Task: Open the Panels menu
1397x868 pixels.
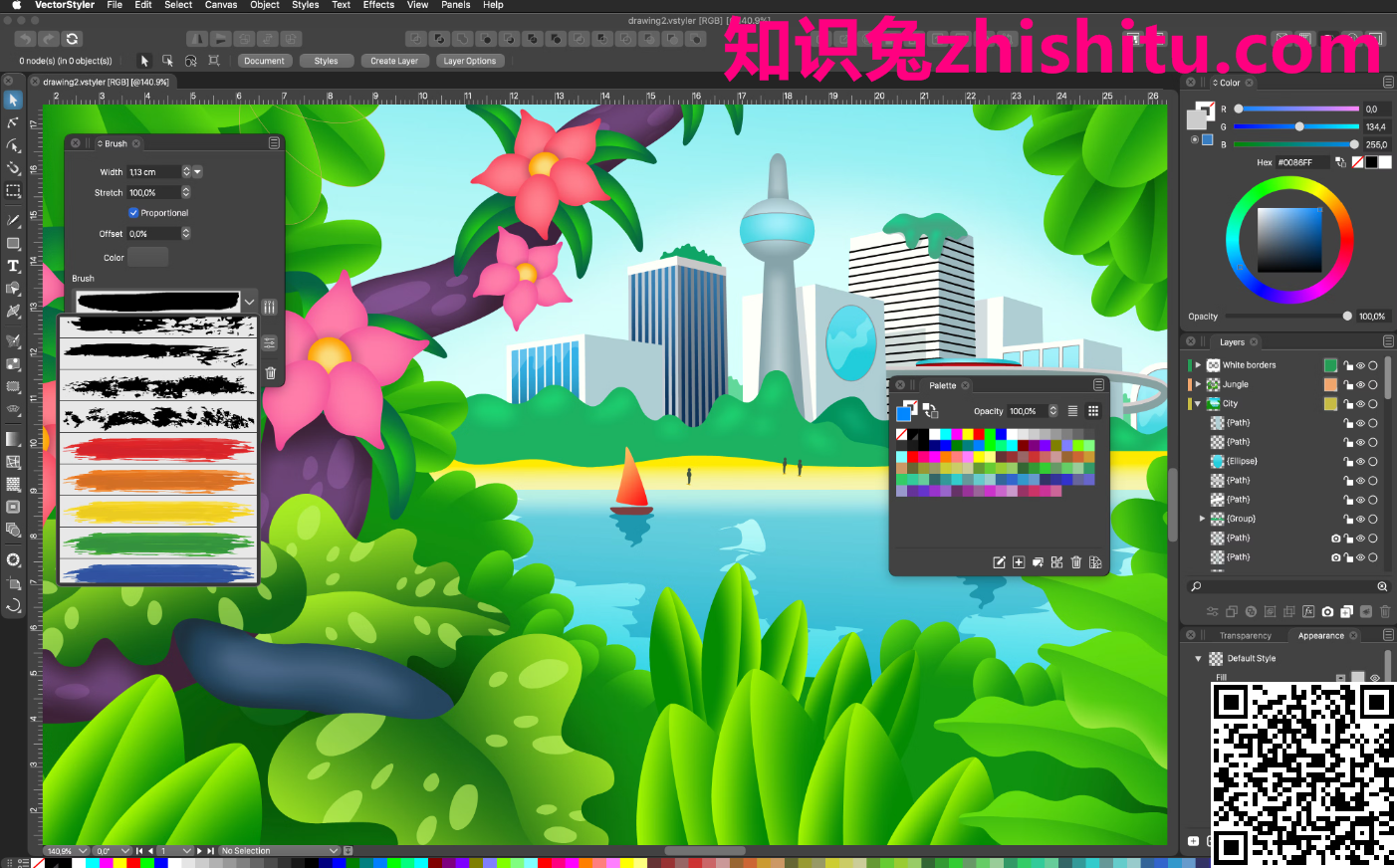Action: pyautogui.click(x=456, y=5)
